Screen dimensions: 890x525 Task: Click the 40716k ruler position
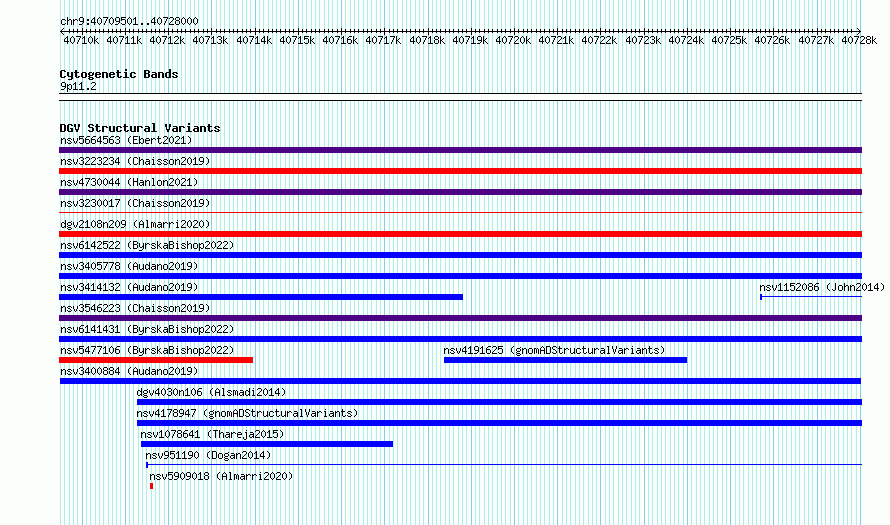[340, 40]
